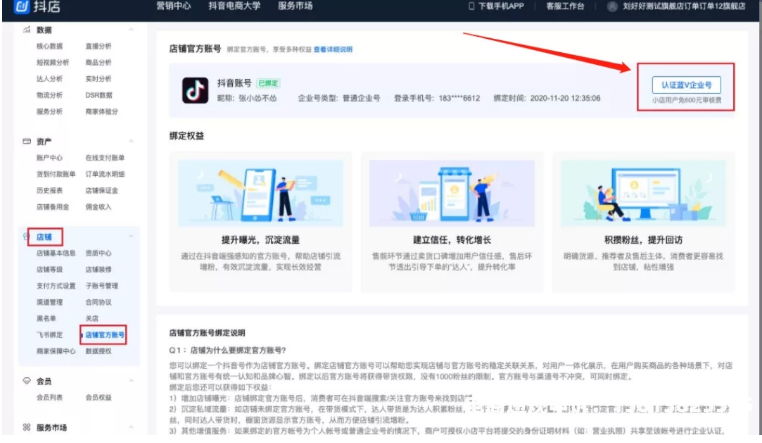Select 店铺官方账号 in the sidebar
The height and width of the screenshot is (443, 762).
tap(106, 335)
